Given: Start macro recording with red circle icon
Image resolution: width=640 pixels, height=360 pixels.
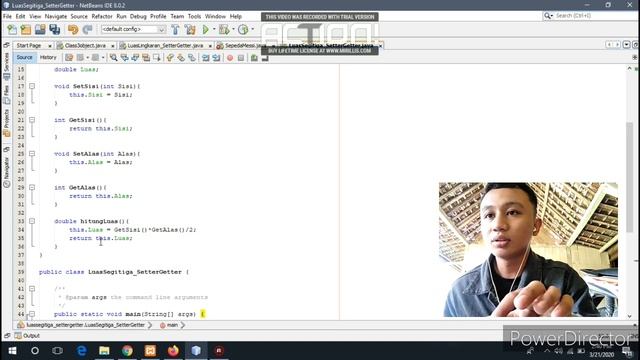Looking at the screenshot, I should coord(230,58).
